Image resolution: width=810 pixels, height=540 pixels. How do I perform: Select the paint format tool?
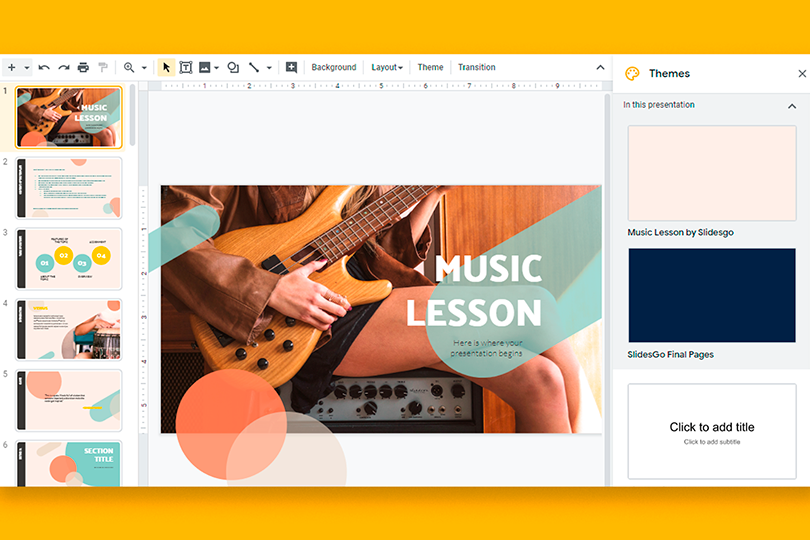coord(103,67)
